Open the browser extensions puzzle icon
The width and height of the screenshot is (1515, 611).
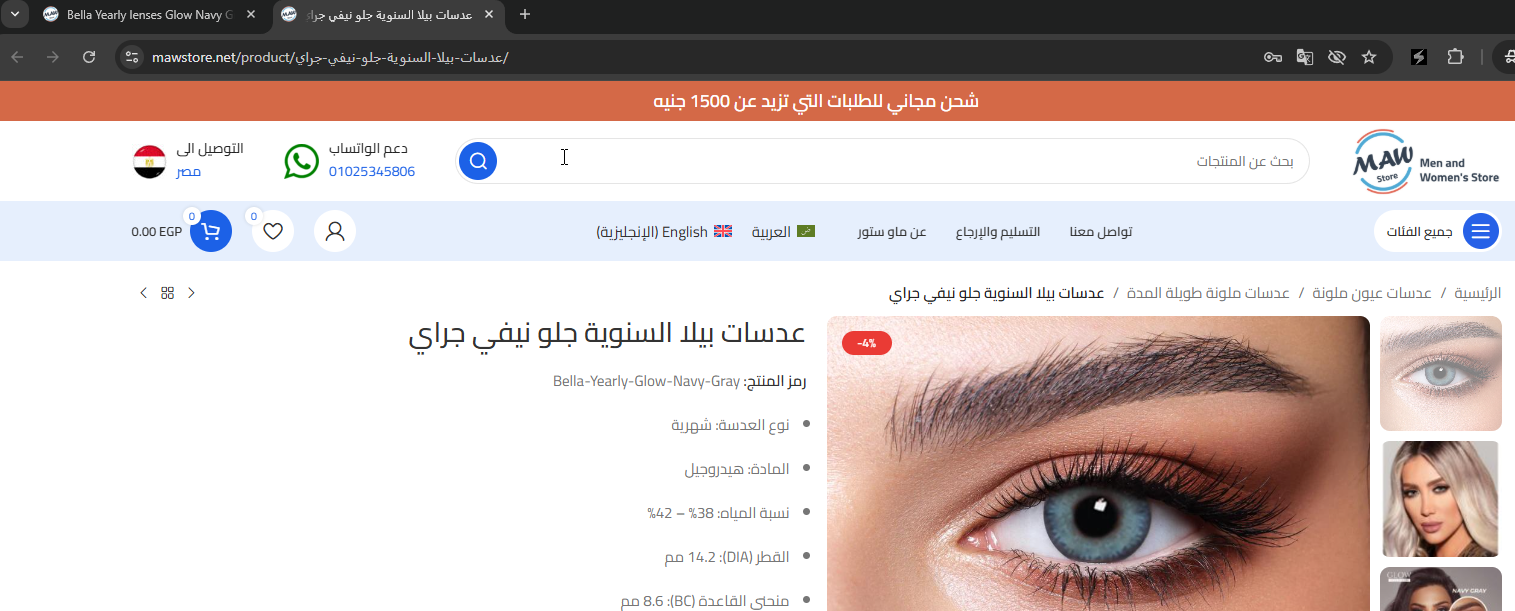pos(1456,57)
